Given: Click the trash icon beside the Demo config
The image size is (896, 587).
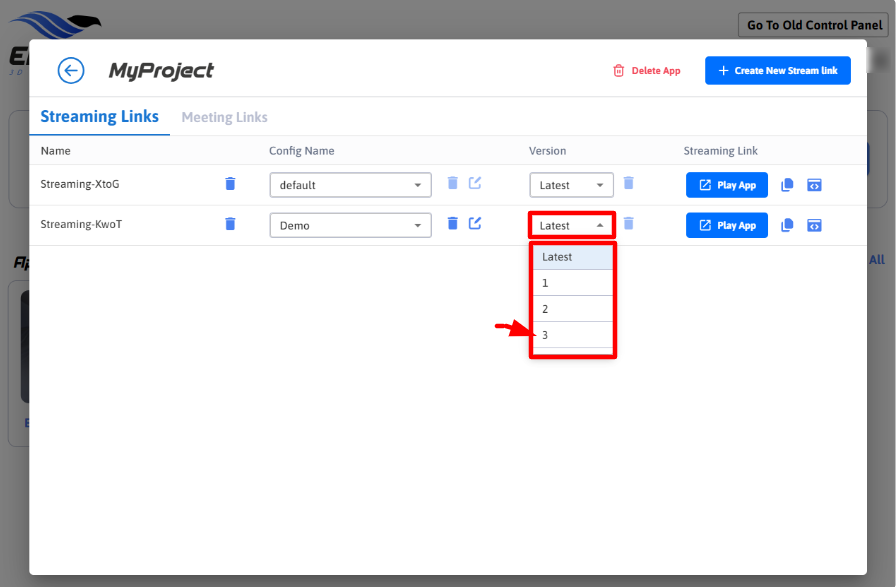Looking at the screenshot, I should [x=453, y=224].
